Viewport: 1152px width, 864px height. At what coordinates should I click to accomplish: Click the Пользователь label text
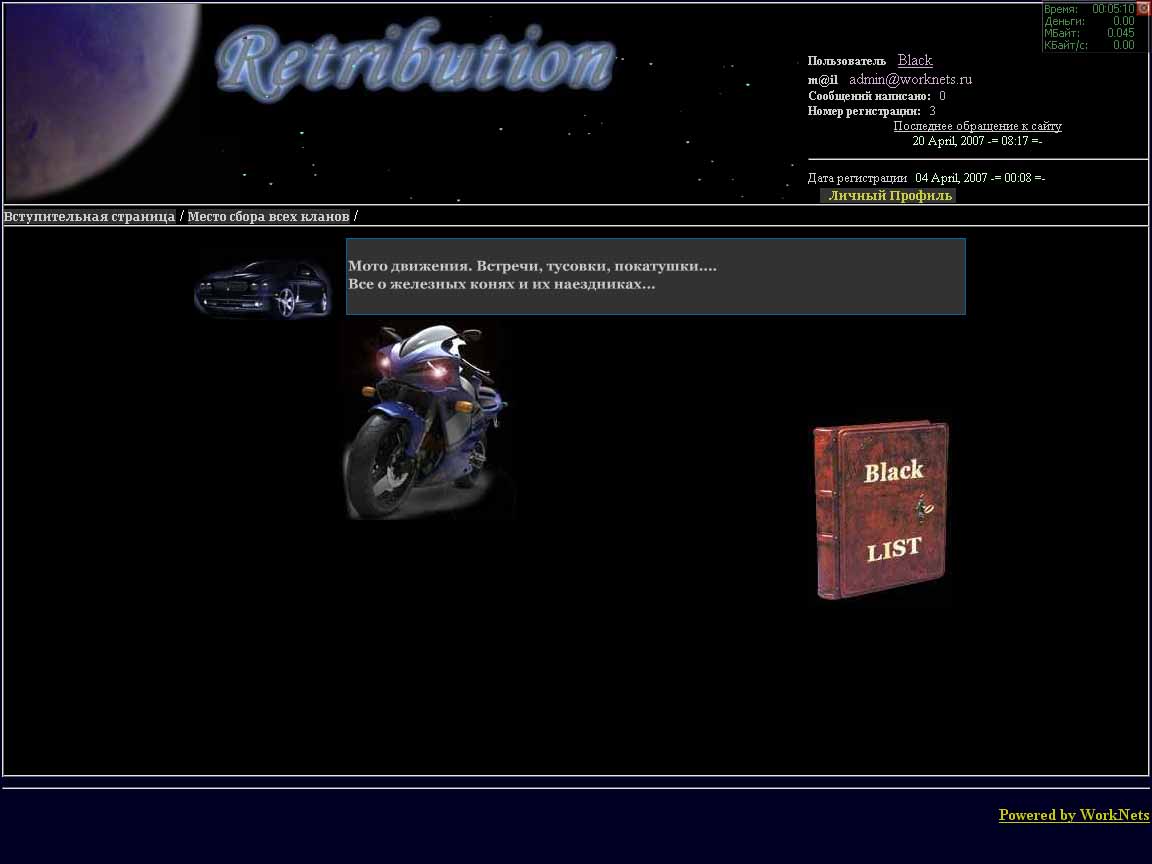tap(847, 61)
